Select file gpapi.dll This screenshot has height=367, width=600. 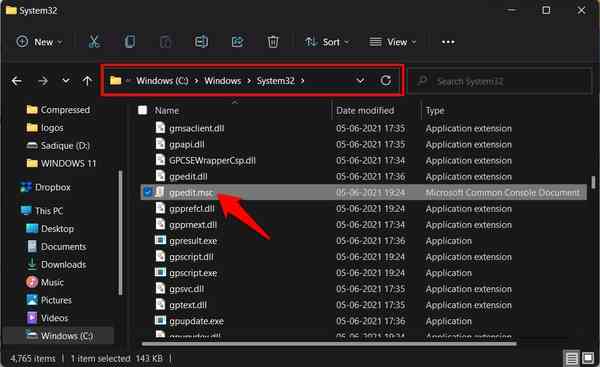pyautogui.click(x=187, y=144)
